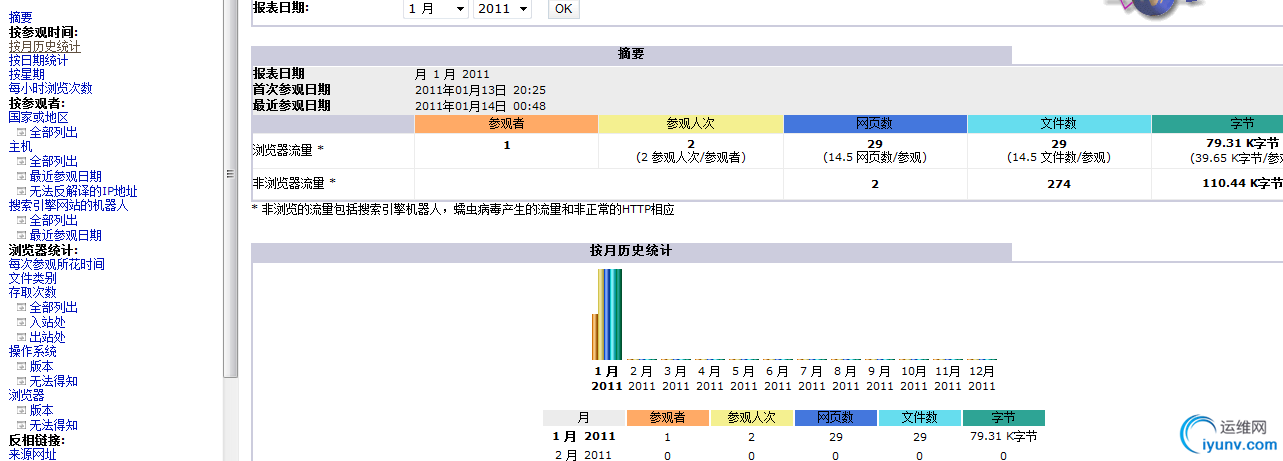The height and width of the screenshot is (461, 1283).
Task: Click list icon beside 最近参观日期 under 主机
Action: pyautogui.click(x=21, y=176)
